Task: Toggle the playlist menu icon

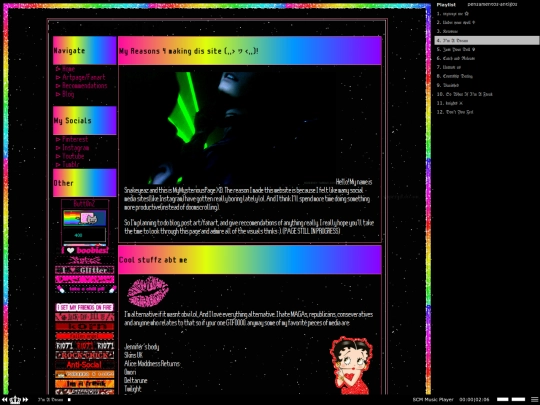Action: click(x=534, y=399)
